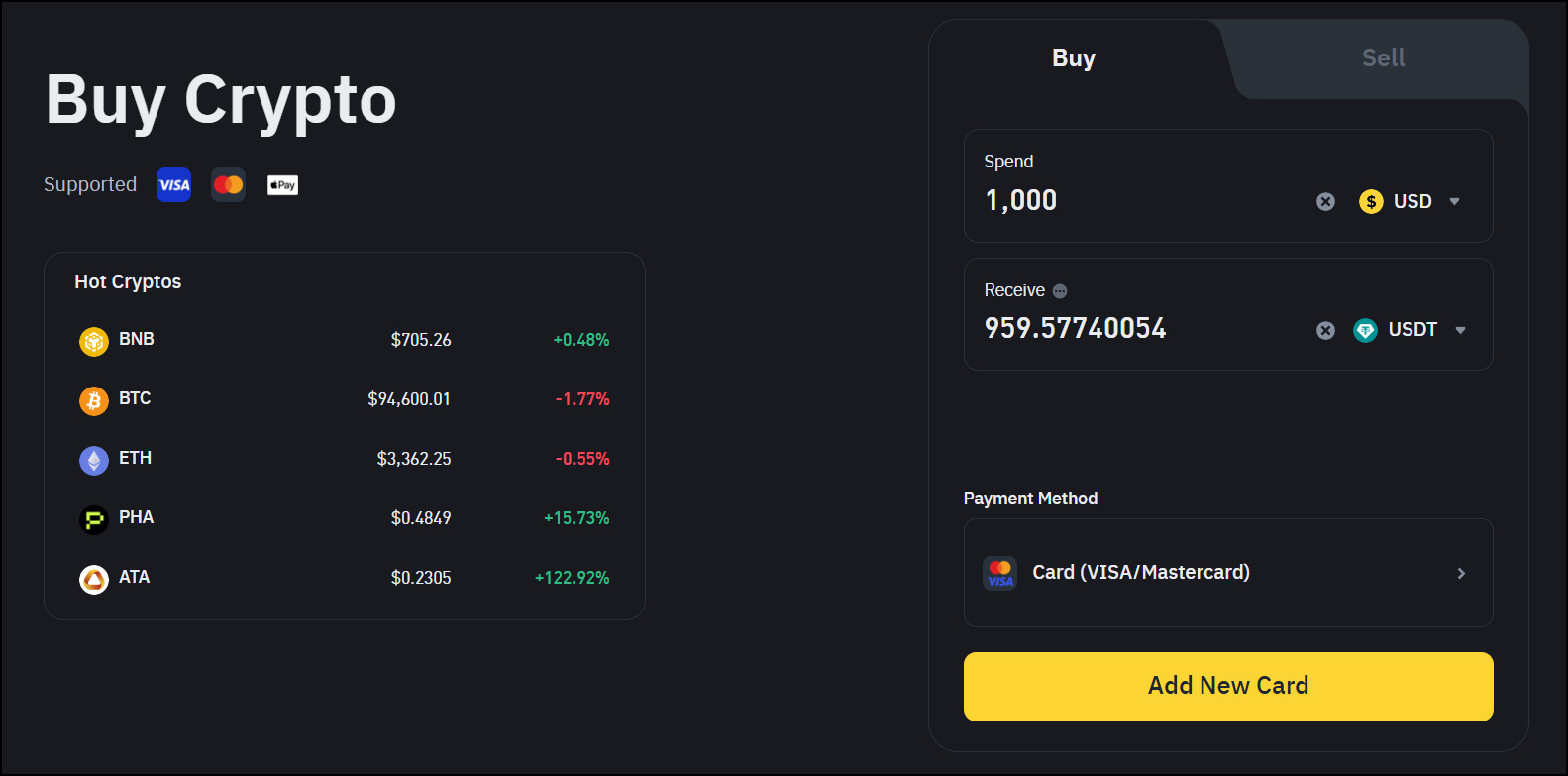Open the ATA price row link
Screen dimensions: 1568x776
tap(344, 578)
